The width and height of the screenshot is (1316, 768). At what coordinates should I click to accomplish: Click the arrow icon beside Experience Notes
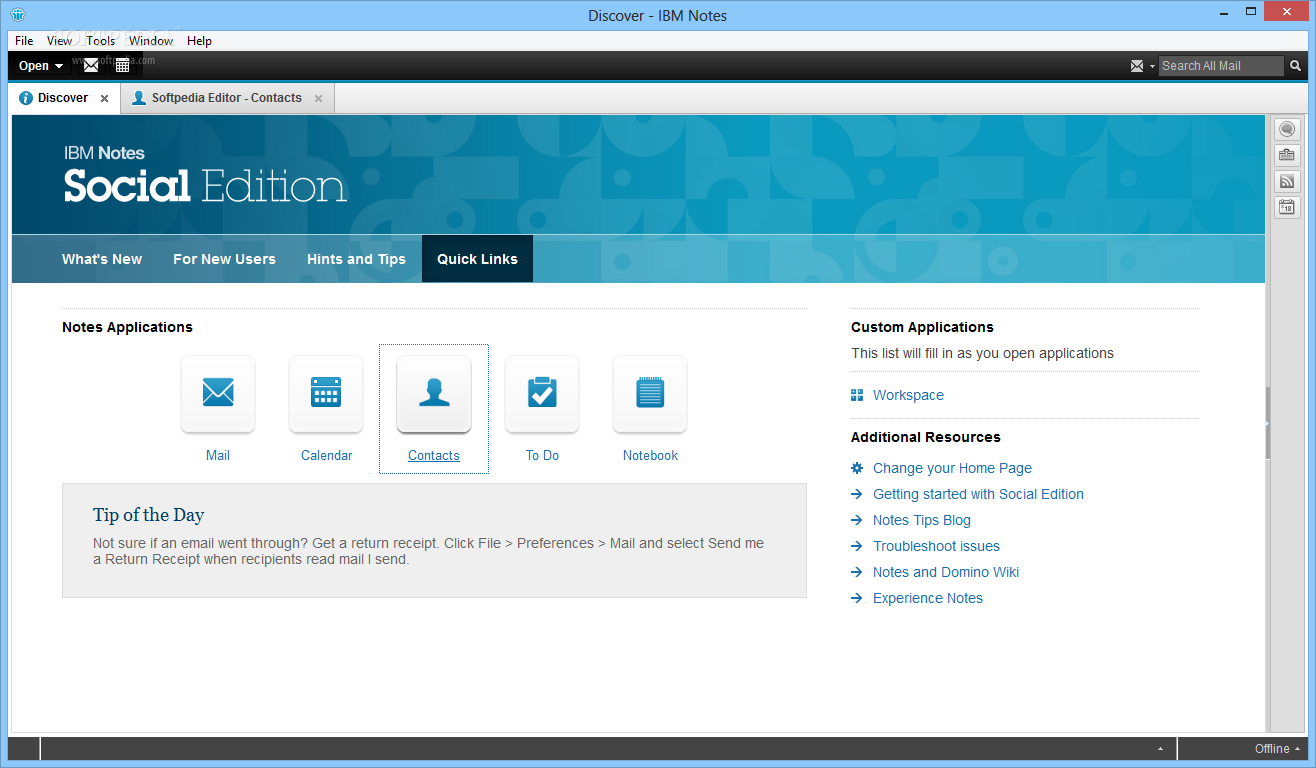point(857,598)
